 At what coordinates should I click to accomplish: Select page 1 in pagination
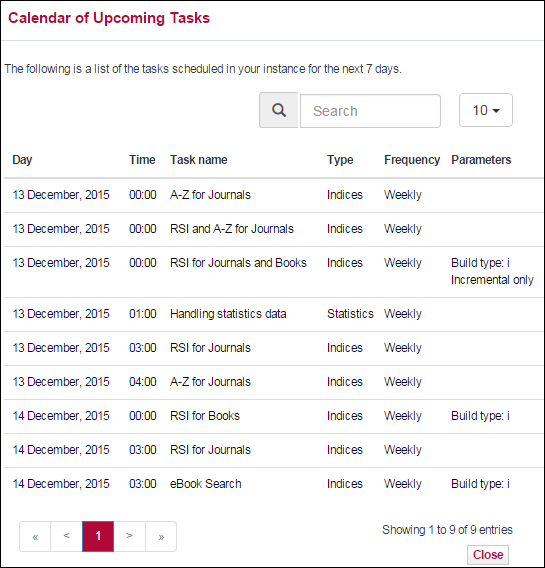coord(98,536)
